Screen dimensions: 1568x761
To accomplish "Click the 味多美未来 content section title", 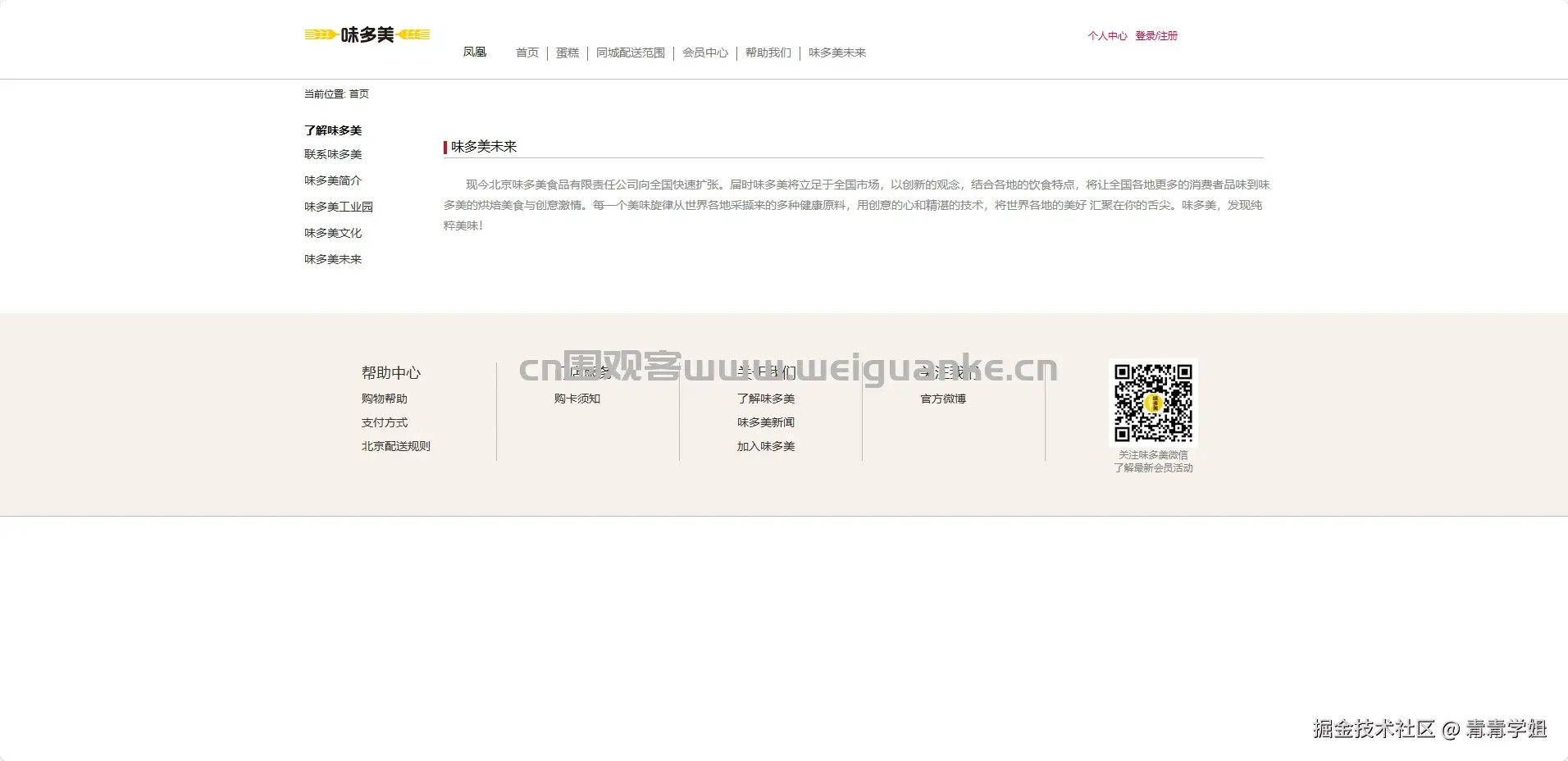I will [484, 147].
